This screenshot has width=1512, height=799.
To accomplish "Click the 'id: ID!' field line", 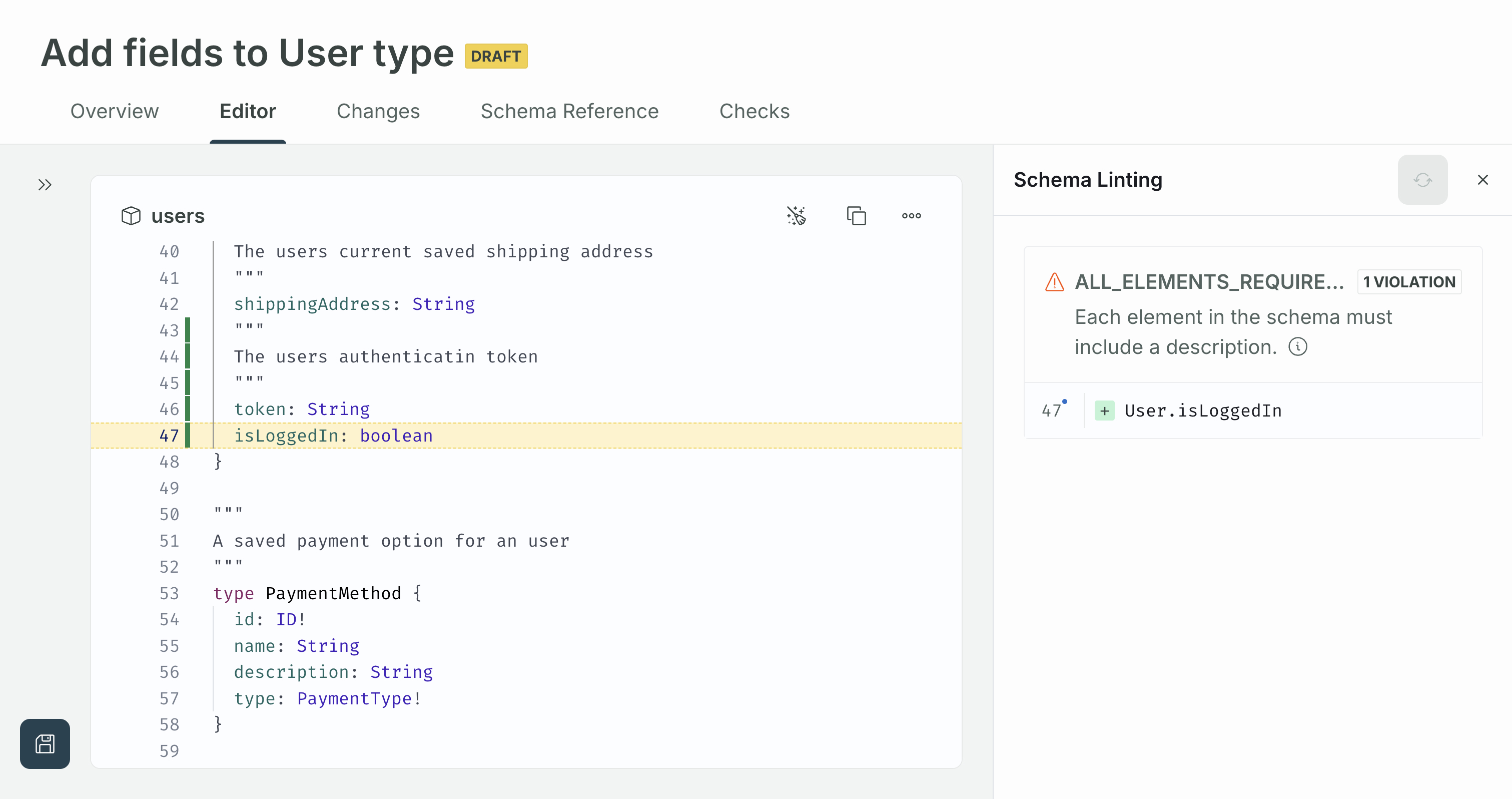I will (270, 619).
